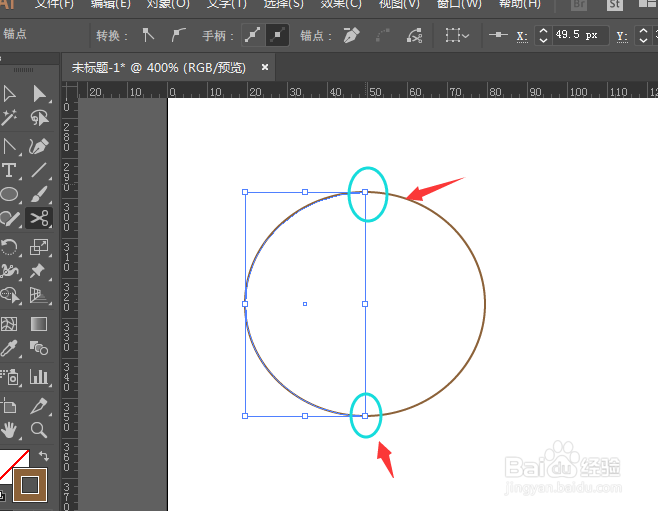
Task: Select the Shaper tool
Action: click(9, 218)
